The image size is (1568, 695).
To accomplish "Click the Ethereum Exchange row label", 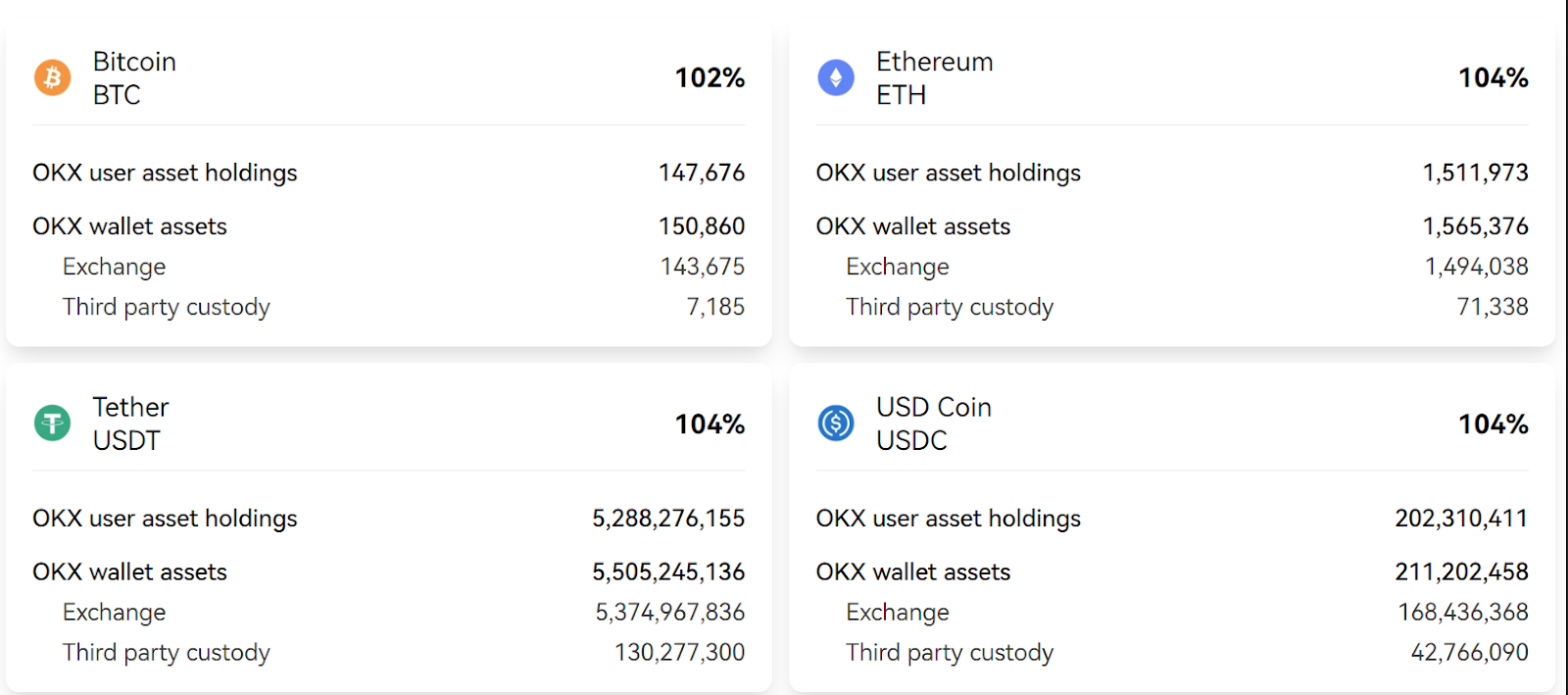I will click(898, 267).
